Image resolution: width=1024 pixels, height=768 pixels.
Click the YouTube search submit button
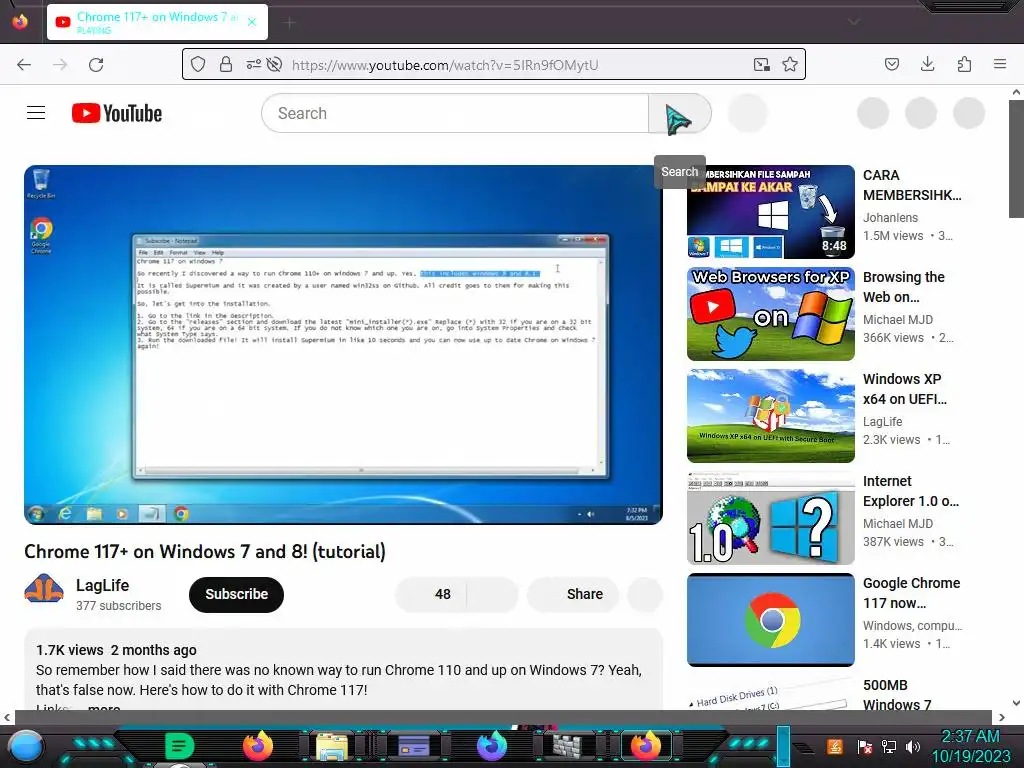679,113
